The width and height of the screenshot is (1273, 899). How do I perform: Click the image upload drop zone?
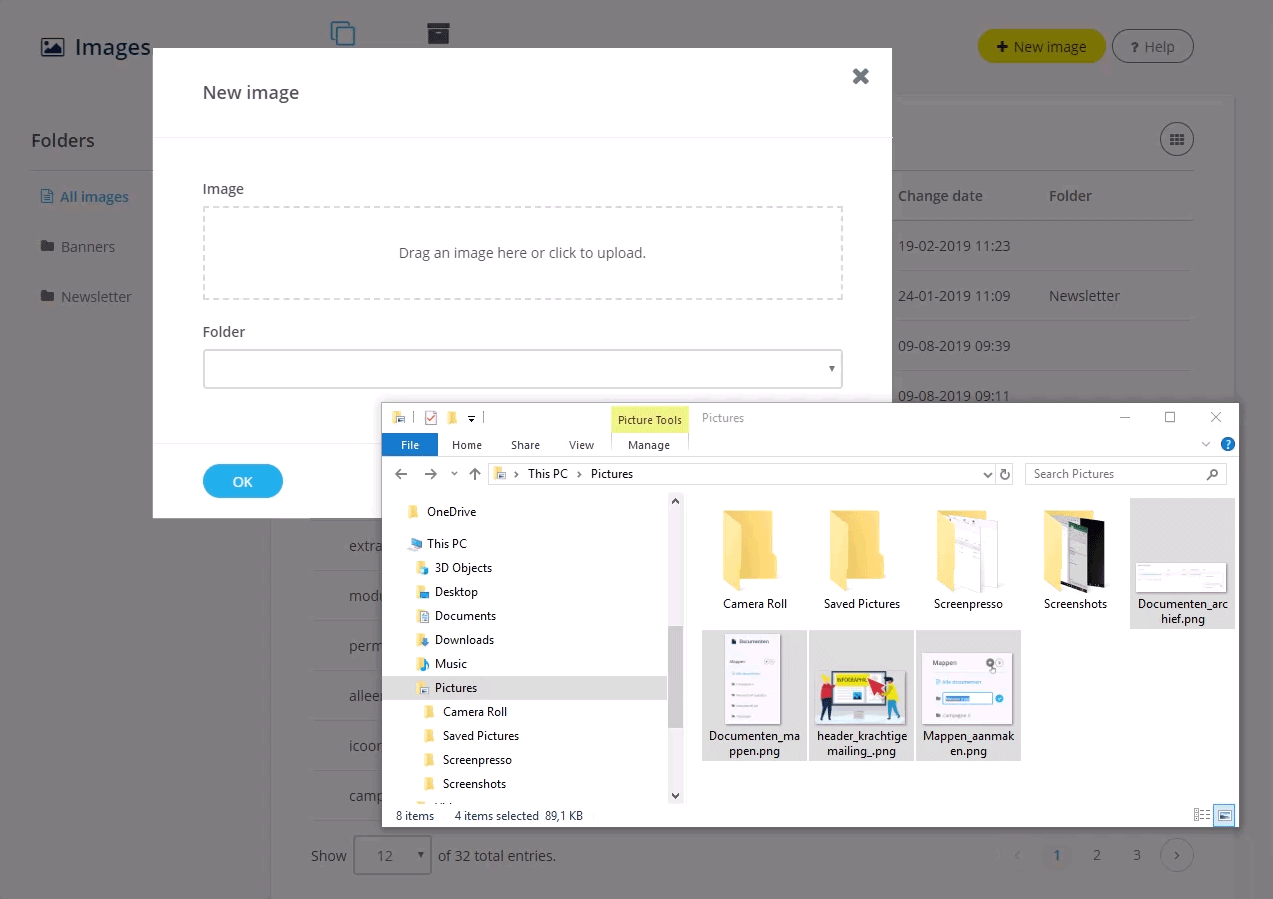click(522, 253)
